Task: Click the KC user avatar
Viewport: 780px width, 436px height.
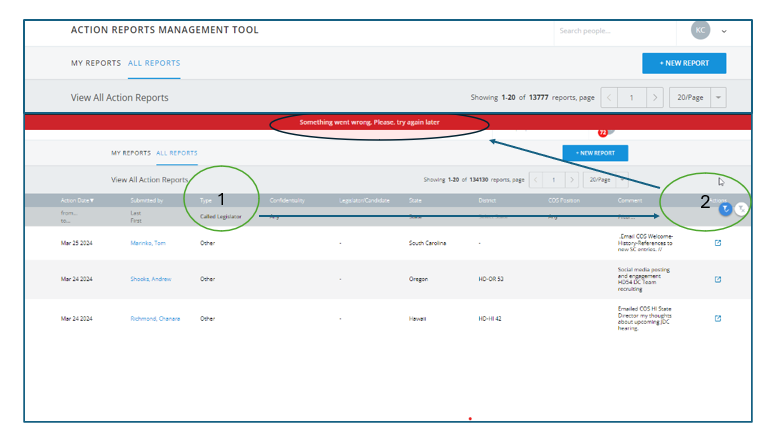Action: [x=701, y=30]
